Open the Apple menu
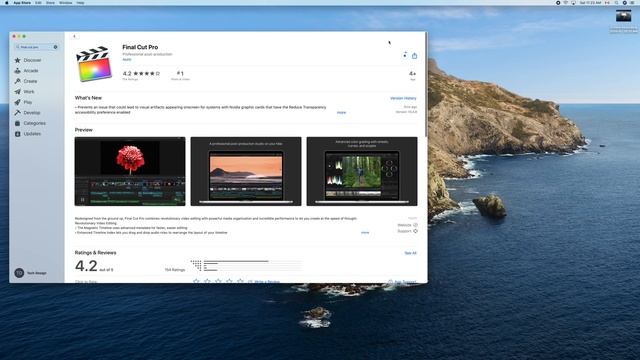Viewport: 640px width, 360px height. click(x=6, y=2)
